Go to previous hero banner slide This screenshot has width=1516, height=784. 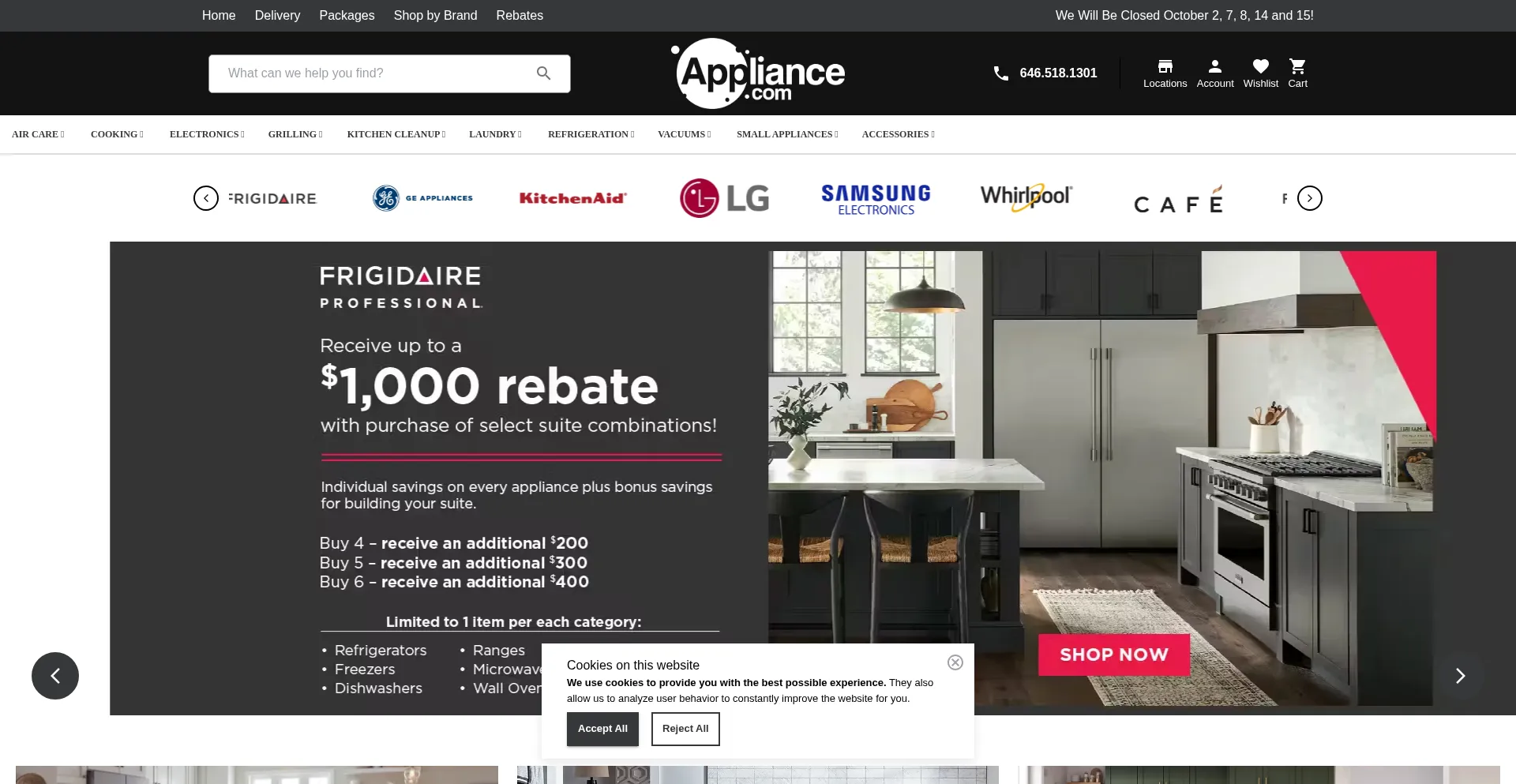point(55,676)
